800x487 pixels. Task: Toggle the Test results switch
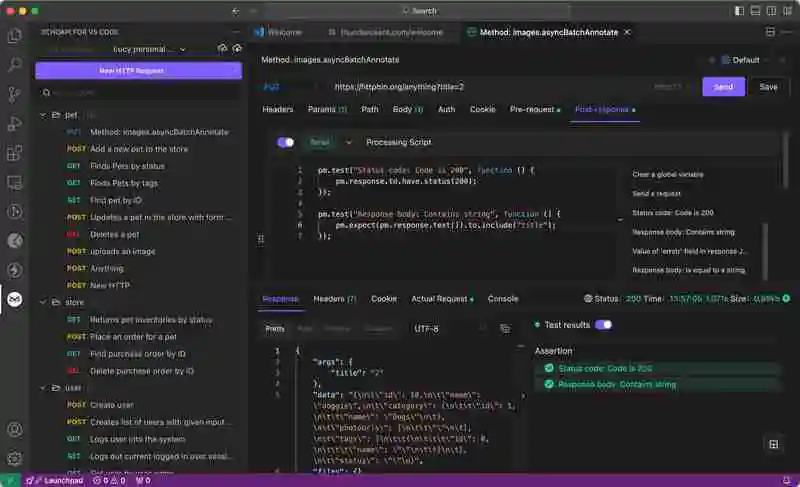pos(604,325)
